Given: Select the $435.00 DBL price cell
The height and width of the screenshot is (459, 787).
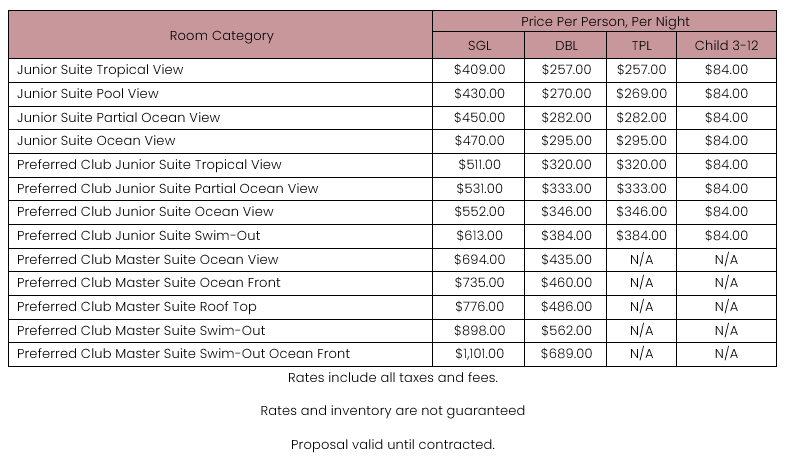Looking at the screenshot, I should (x=566, y=259).
